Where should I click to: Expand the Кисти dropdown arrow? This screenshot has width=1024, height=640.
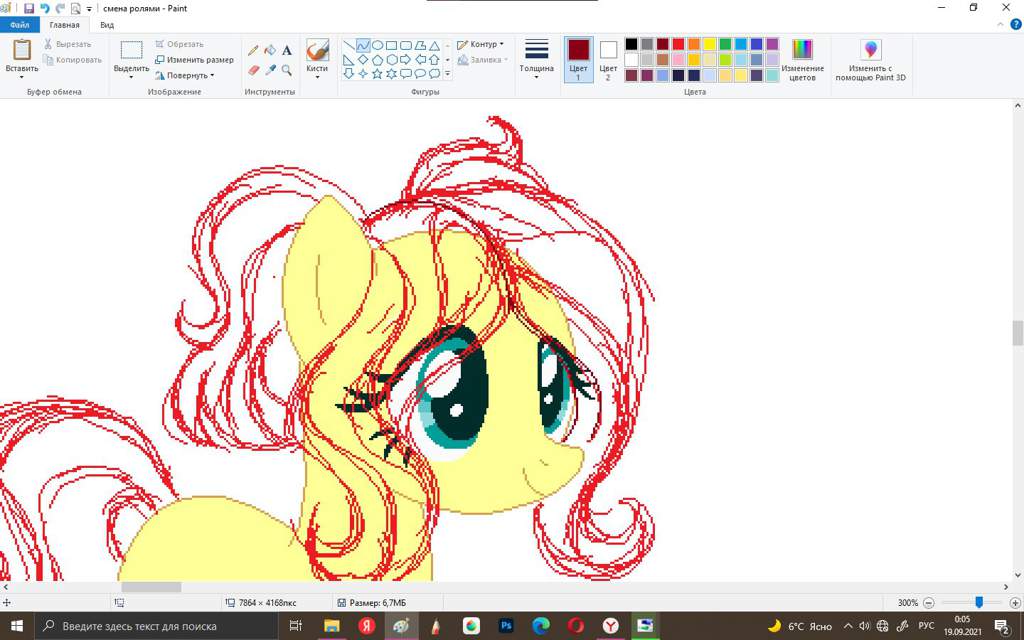(317, 77)
